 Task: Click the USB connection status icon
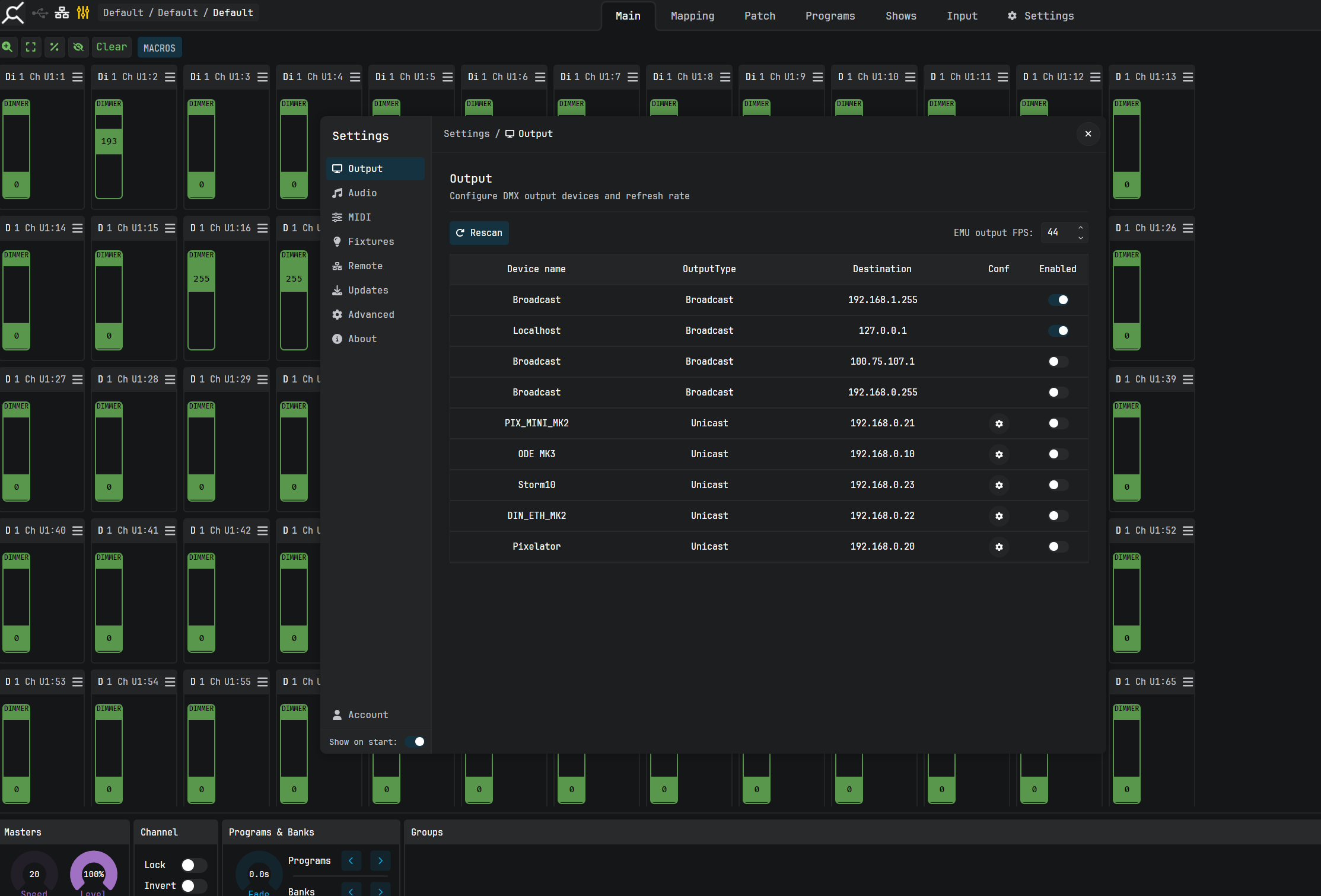click(40, 12)
